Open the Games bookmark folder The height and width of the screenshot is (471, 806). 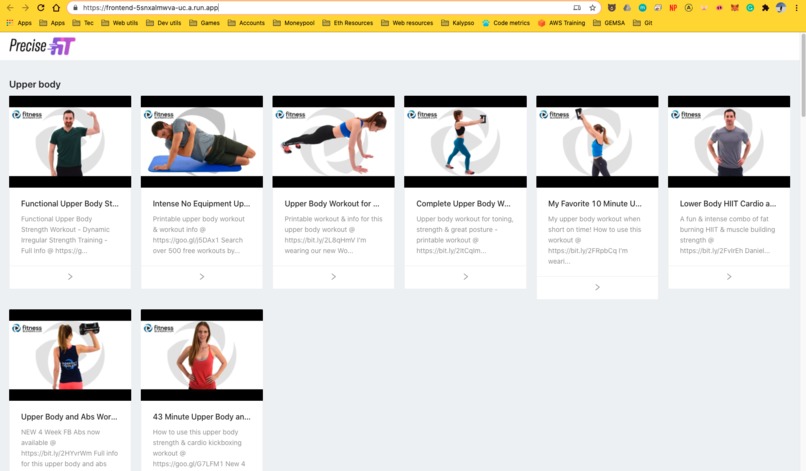pos(205,23)
